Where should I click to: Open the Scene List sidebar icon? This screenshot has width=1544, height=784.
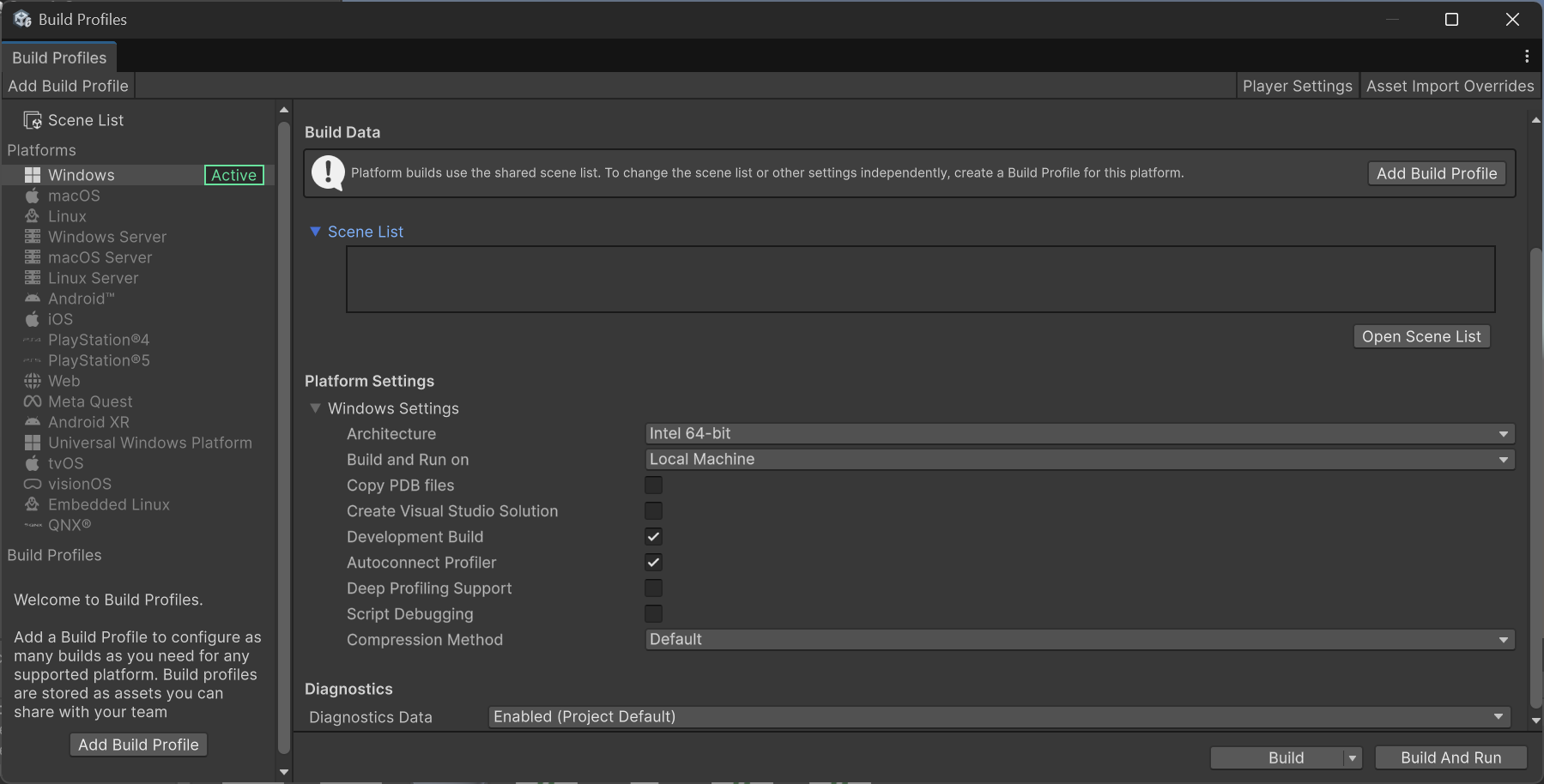click(33, 120)
